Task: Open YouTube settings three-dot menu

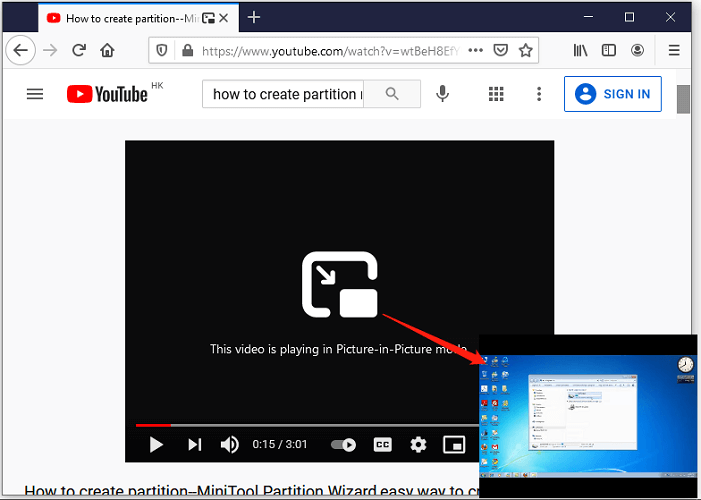Action: (x=539, y=94)
